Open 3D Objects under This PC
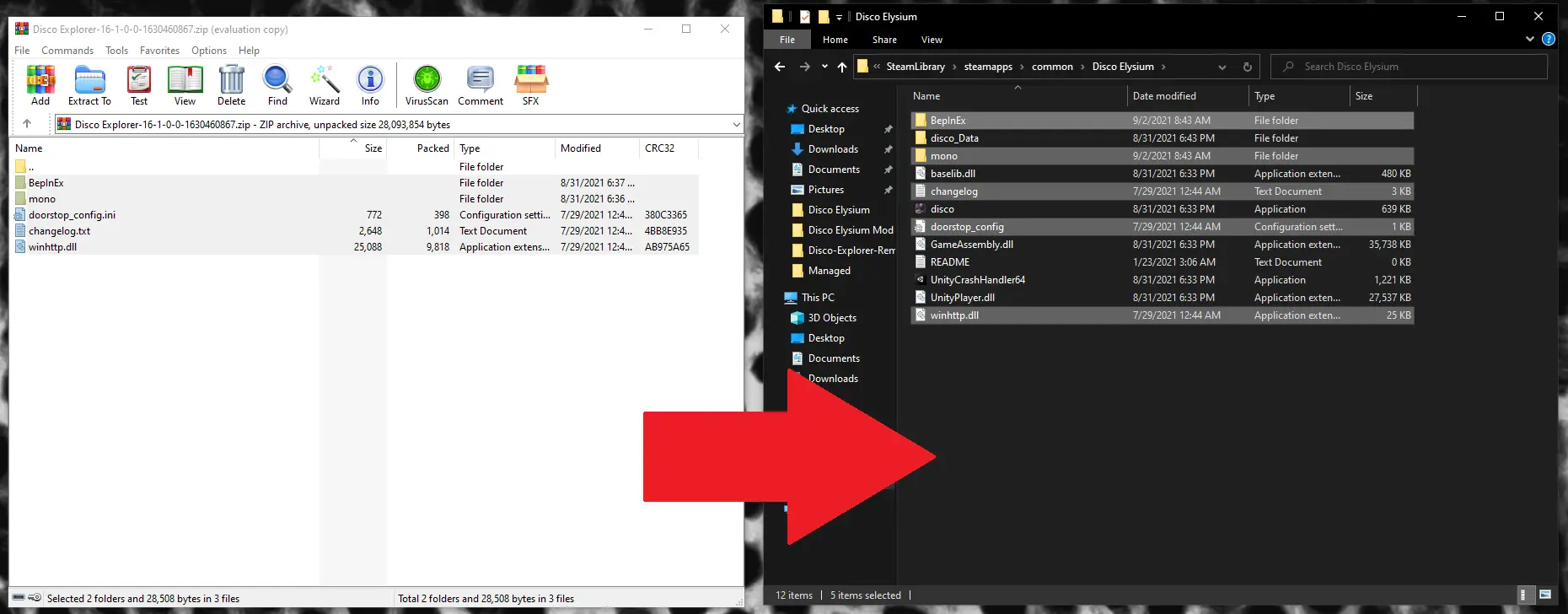Screen dimensions: 1568x614 (x=832, y=318)
